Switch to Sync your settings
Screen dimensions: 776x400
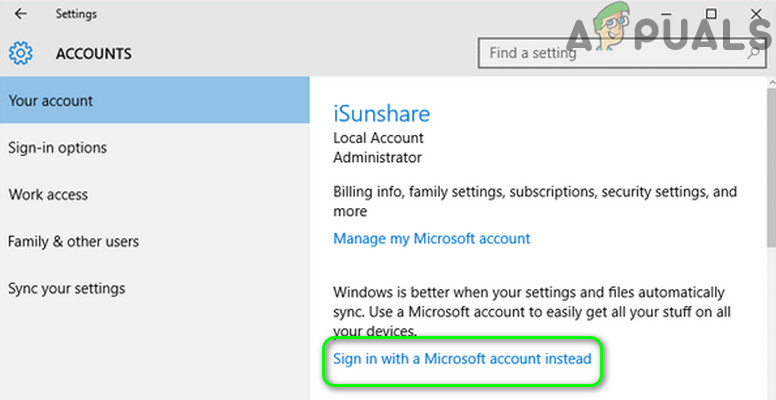point(67,289)
